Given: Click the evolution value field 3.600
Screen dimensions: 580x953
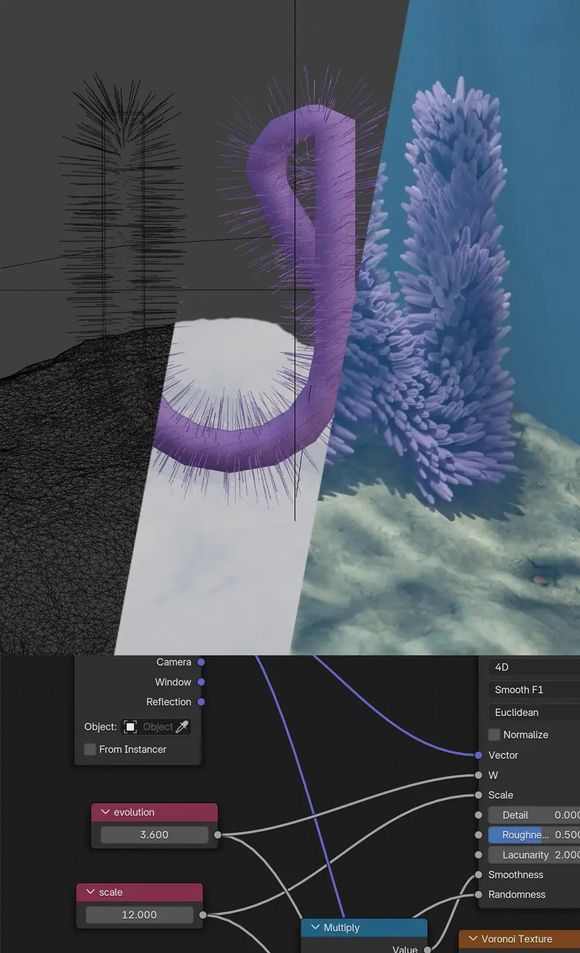Looking at the screenshot, I should click(x=154, y=835).
